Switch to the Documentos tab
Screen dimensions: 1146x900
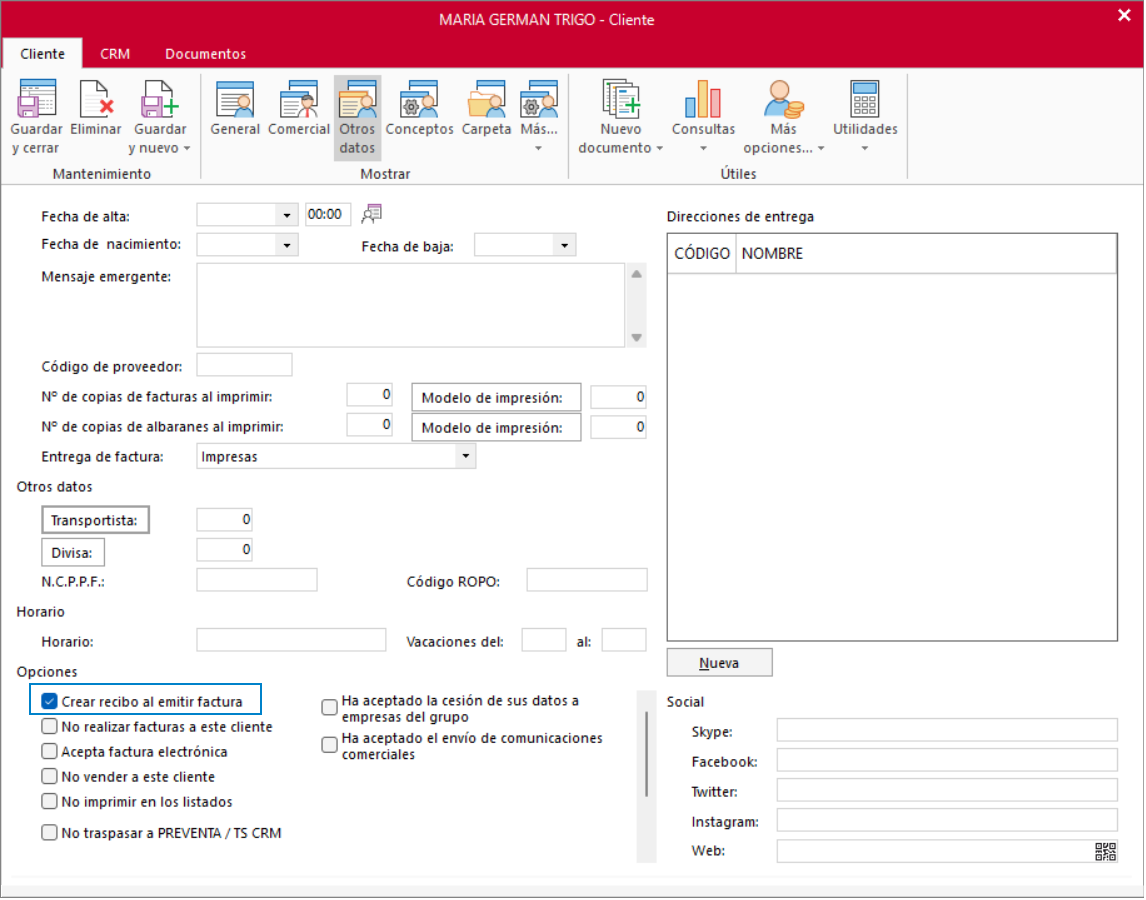[x=205, y=53]
